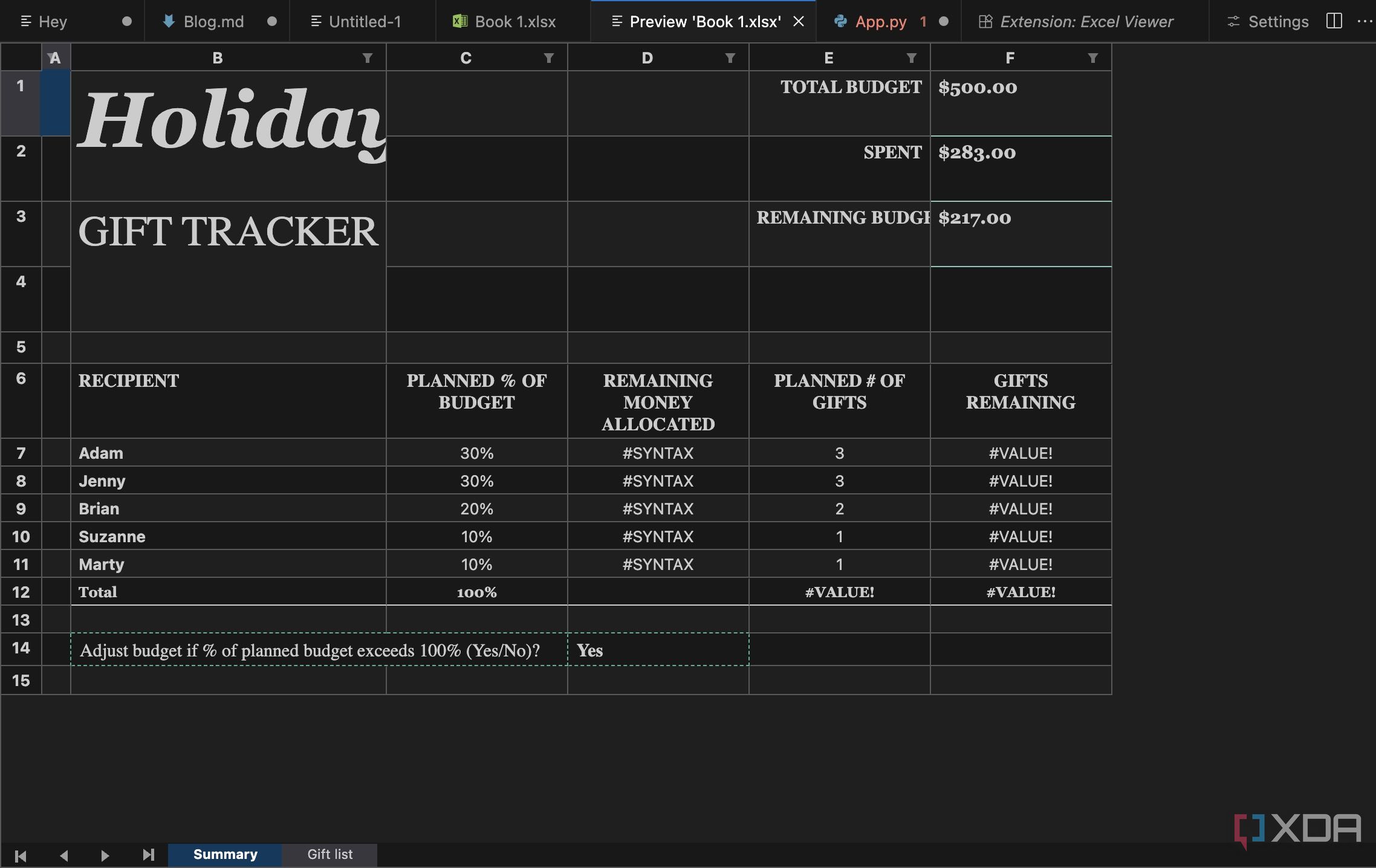Click the 100% total budget cell
This screenshot has width=1376, height=868.
[476, 592]
